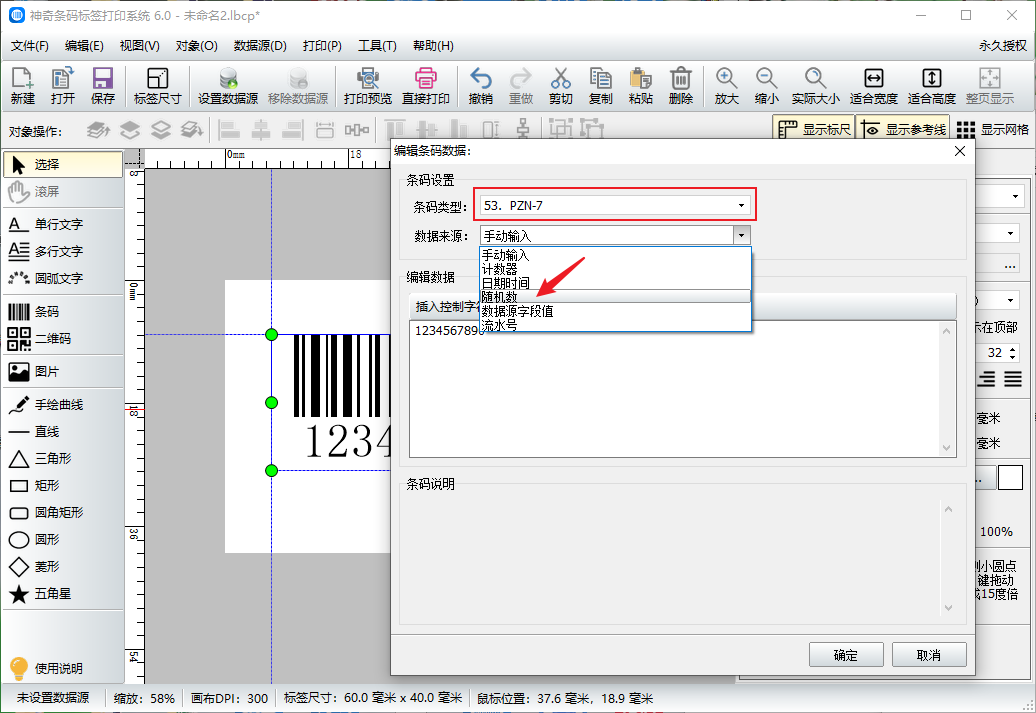Open 条码类型 dropdown showing PZN-7

click(x=615, y=206)
